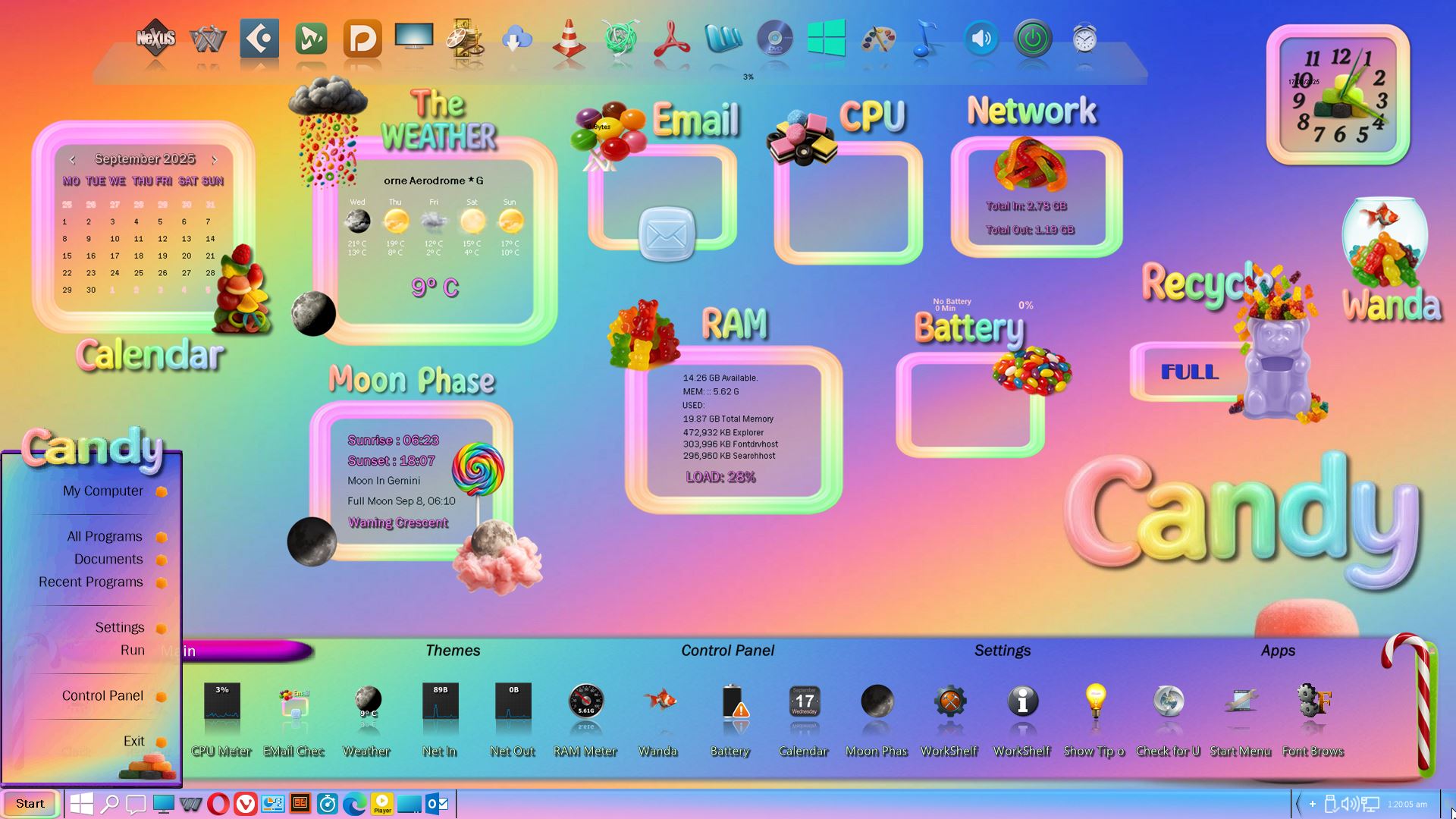
Task: Open VLC media player from the dock
Action: point(569,38)
